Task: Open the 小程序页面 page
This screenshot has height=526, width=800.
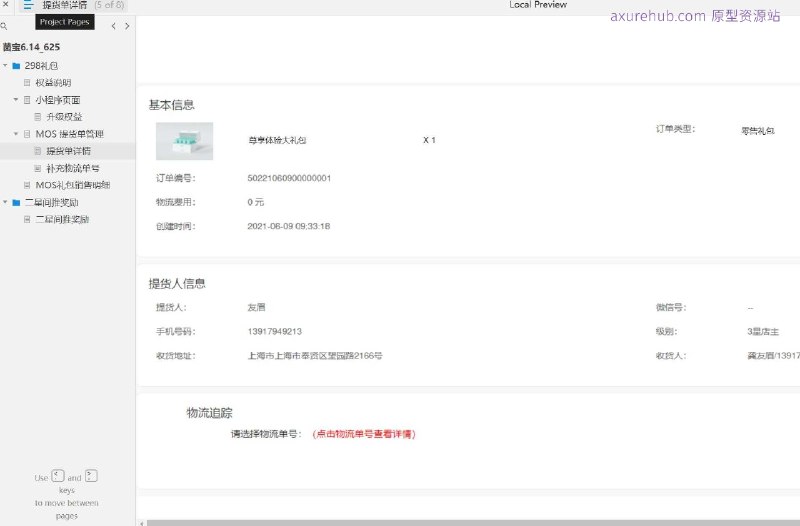Action: 58,100
